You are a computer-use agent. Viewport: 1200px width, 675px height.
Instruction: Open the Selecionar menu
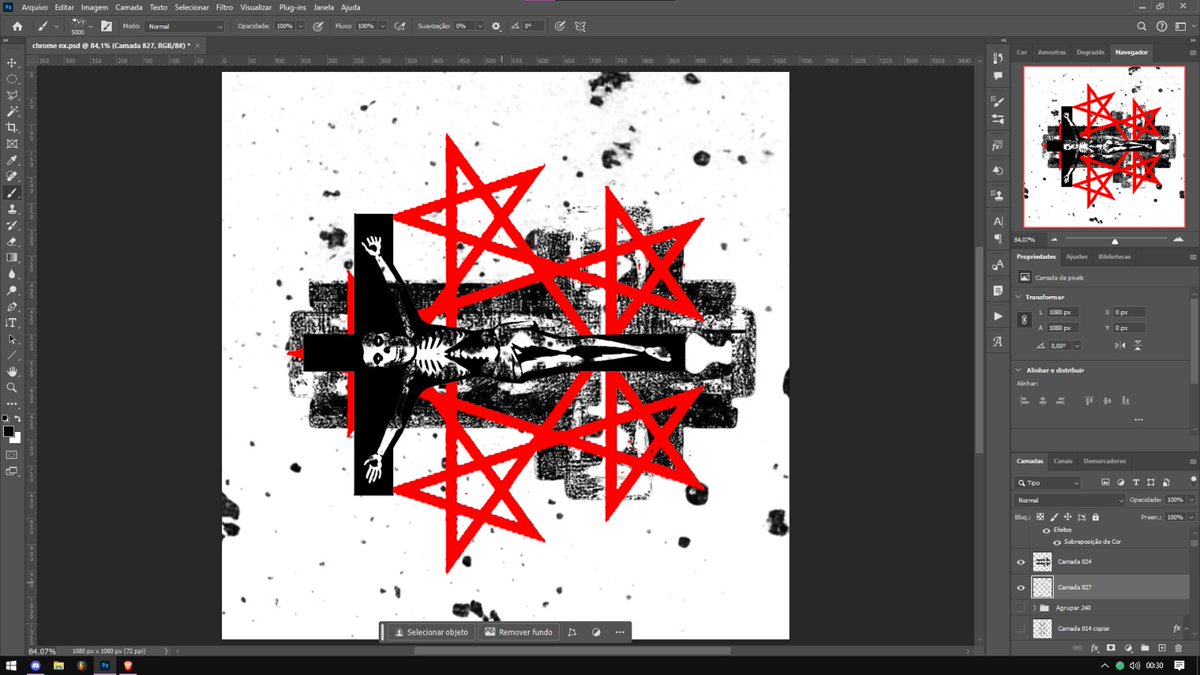point(191,7)
